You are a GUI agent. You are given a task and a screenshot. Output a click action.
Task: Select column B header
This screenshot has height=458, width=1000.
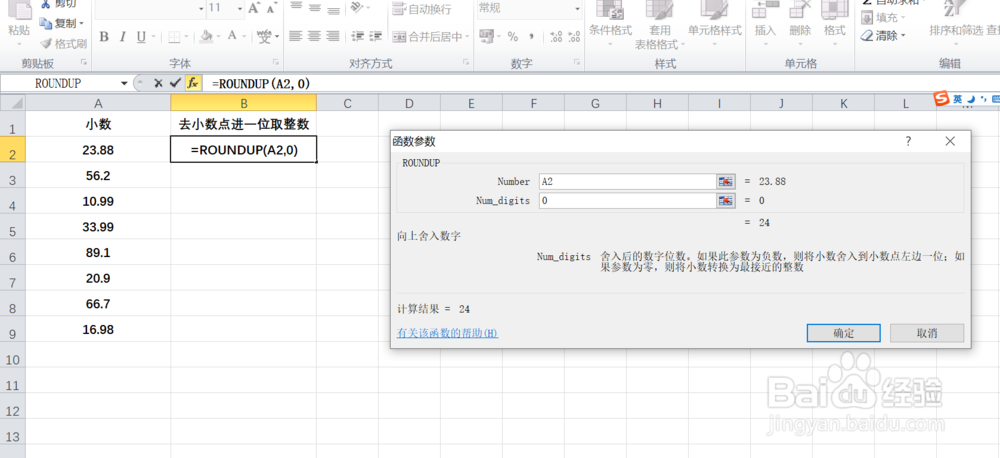tap(244, 103)
